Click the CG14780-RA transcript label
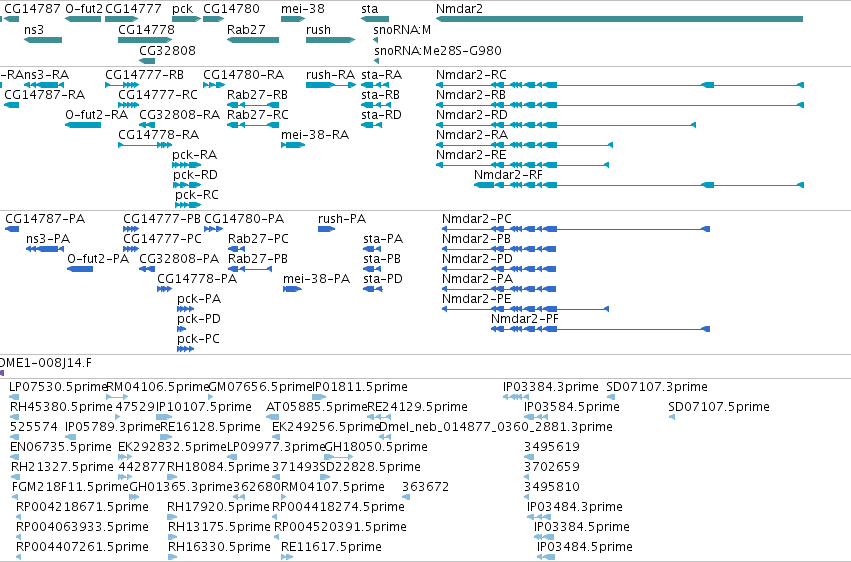Screen dimensions: 851x562 pyautogui.click(x=243, y=75)
